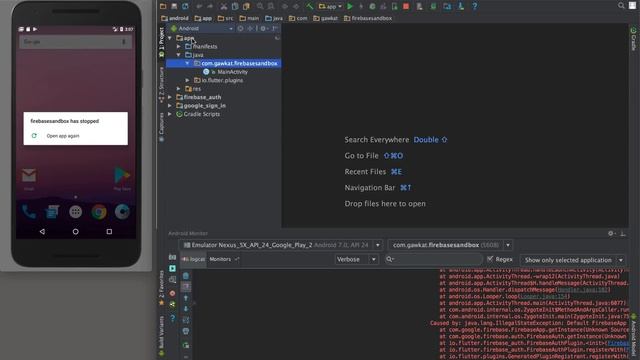Click the screenshot camera icon in Android Monitor

coord(173,257)
